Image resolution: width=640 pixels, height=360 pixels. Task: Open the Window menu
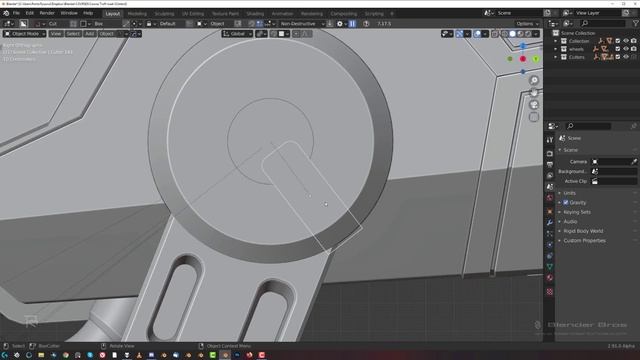(x=69, y=13)
